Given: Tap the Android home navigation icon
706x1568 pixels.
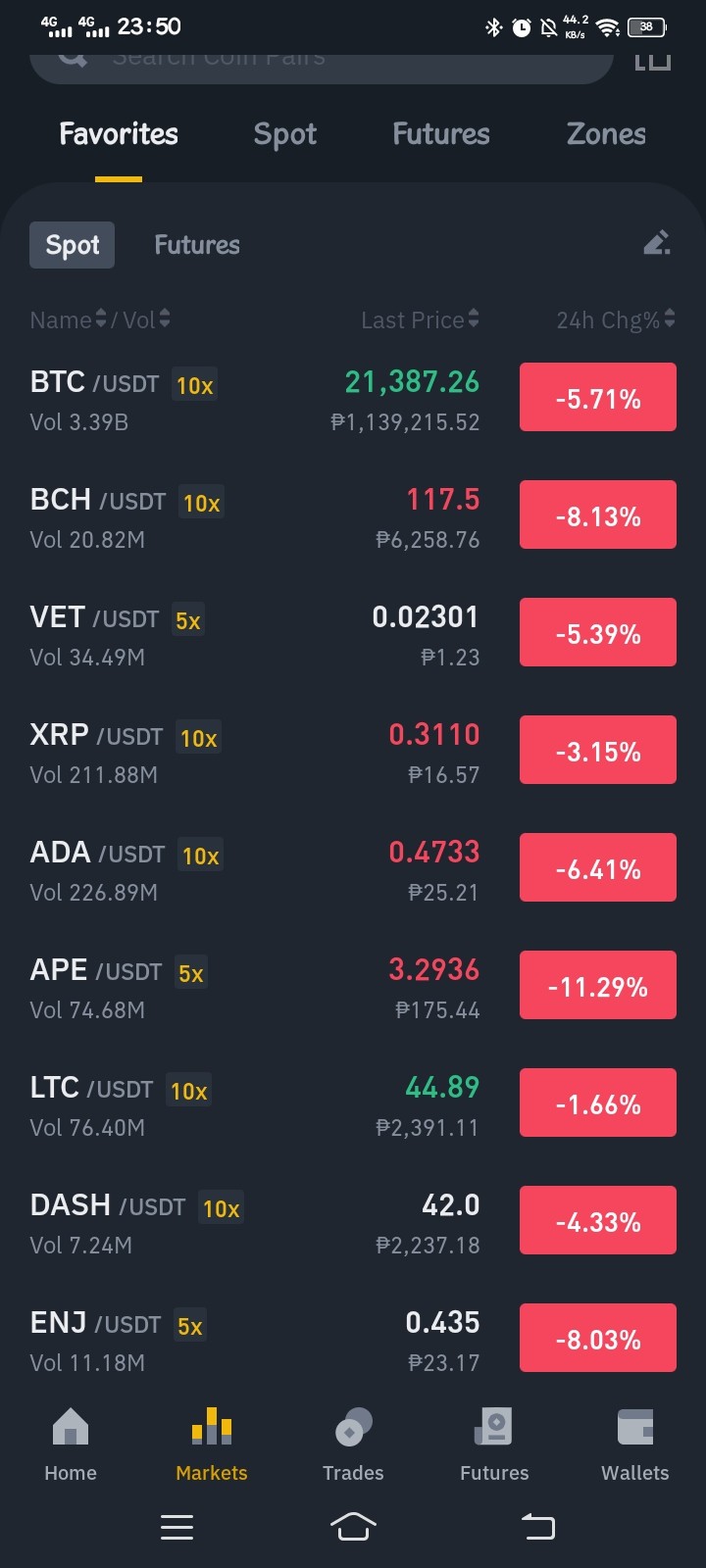Looking at the screenshot, I should click(x=353, y=1527).
